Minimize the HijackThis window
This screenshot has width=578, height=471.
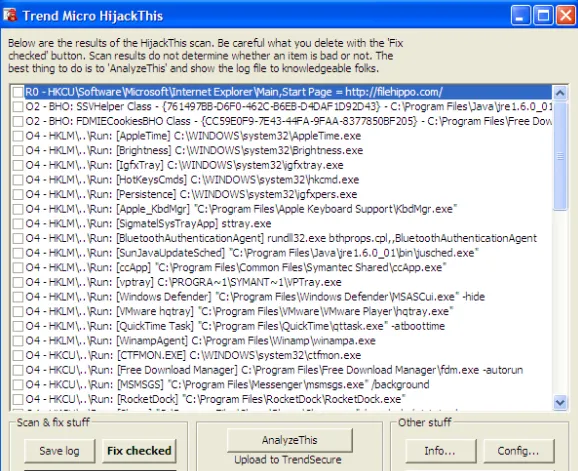click(x=521, y=15)
